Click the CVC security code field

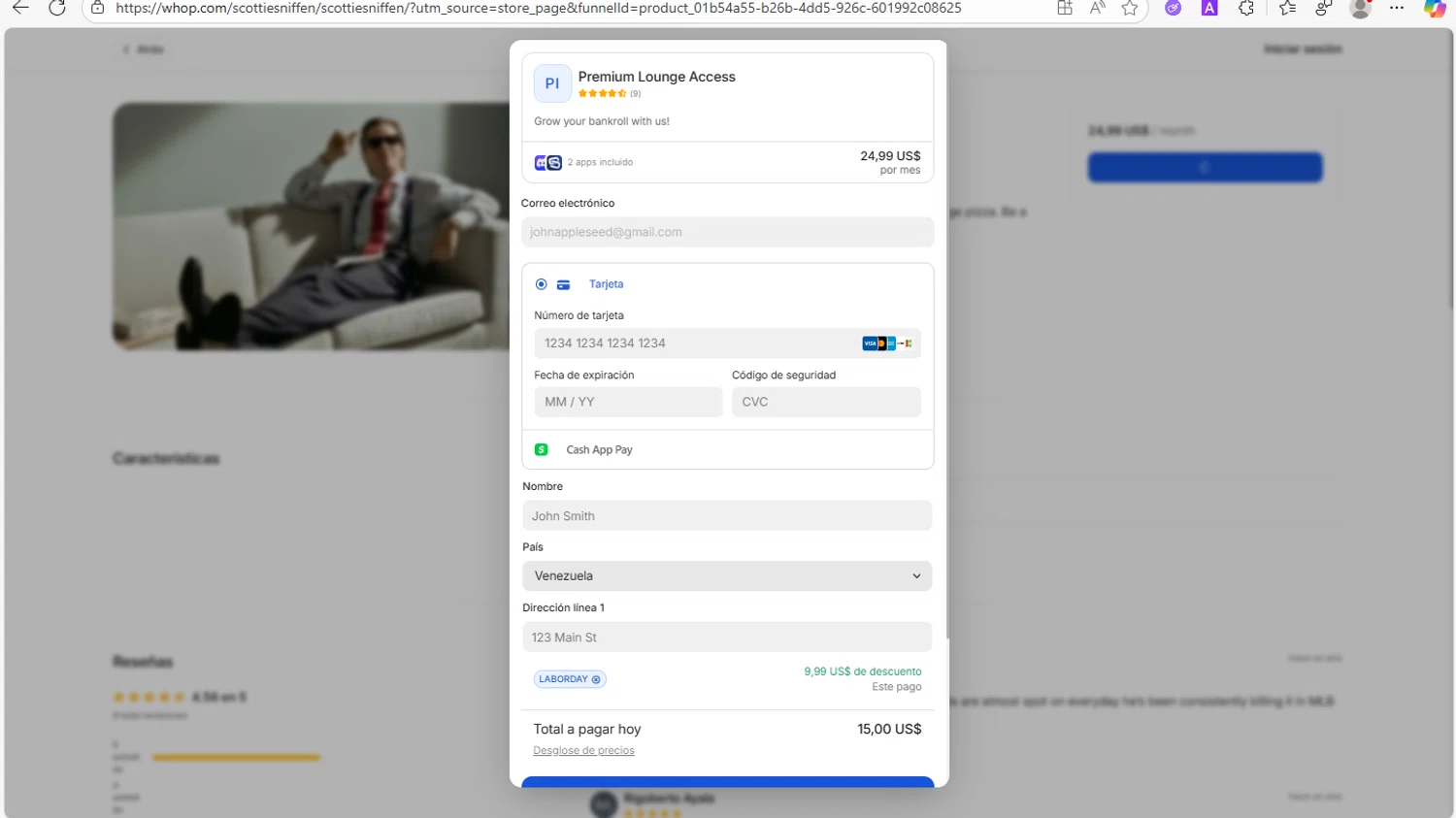coord(826,402)
